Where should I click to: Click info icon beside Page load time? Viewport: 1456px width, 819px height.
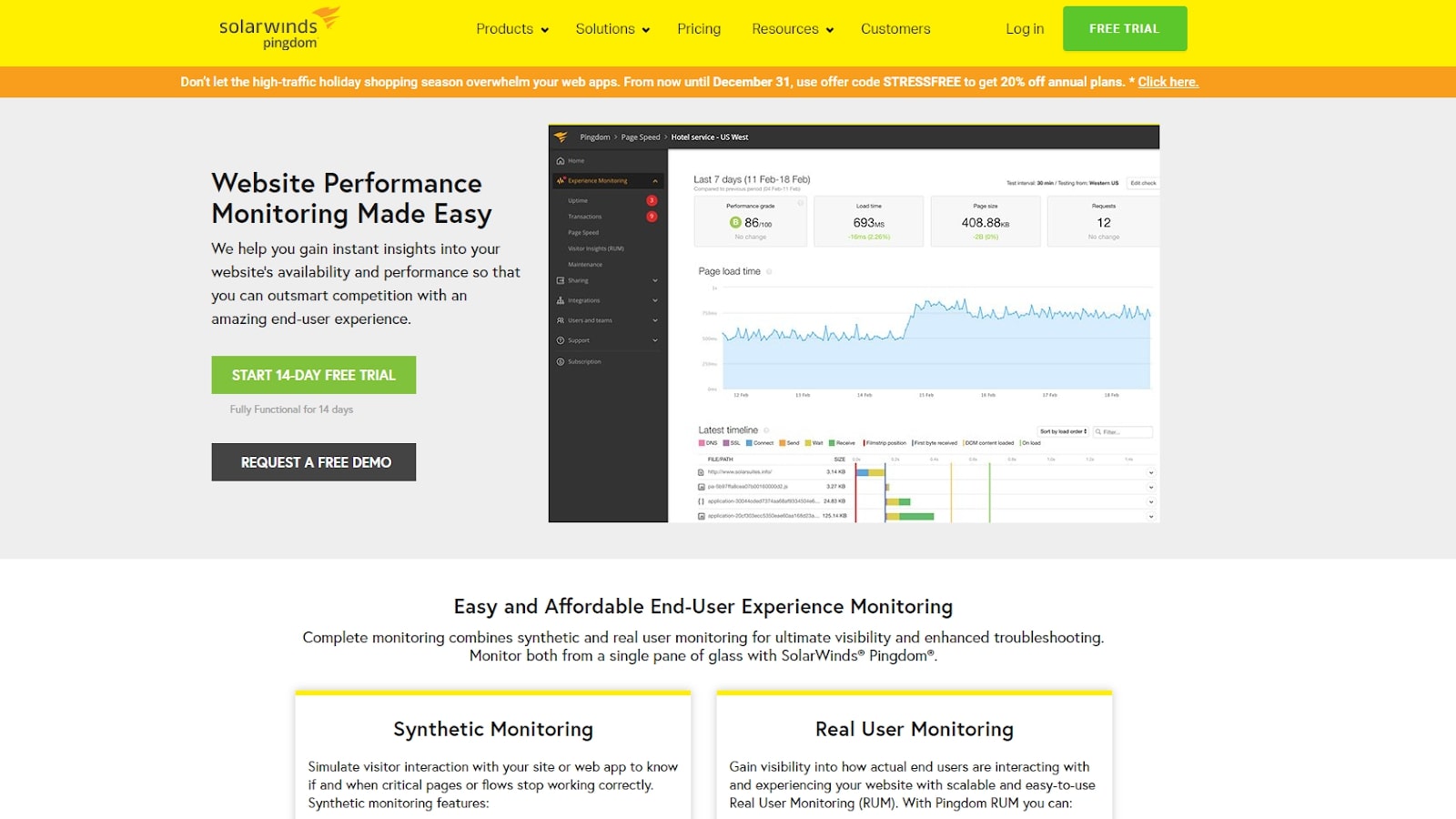coord(769,271)
